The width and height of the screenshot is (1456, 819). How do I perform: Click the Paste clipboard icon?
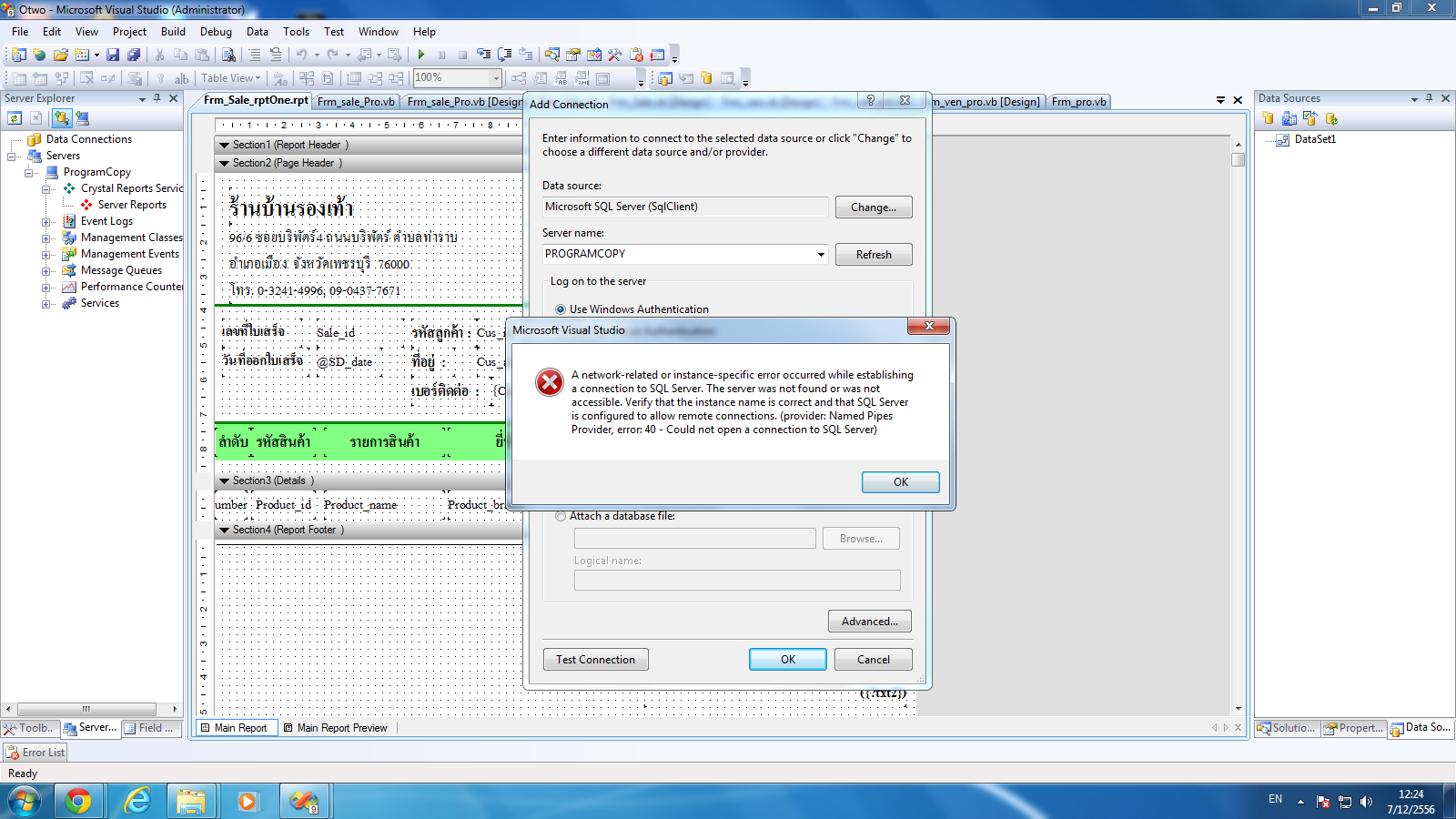[x=201, y=55]
